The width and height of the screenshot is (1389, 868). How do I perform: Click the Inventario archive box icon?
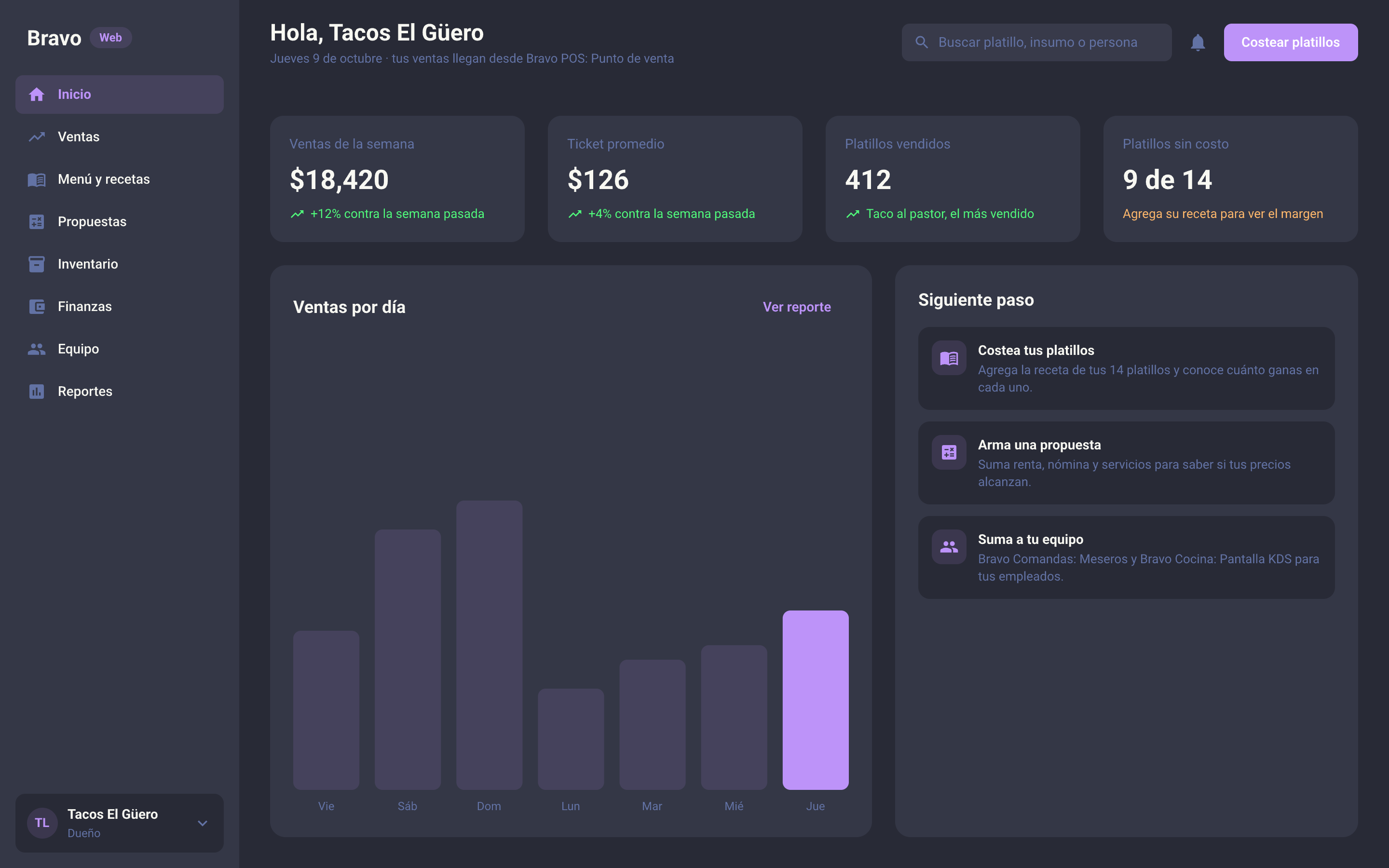tap(37, 264)
